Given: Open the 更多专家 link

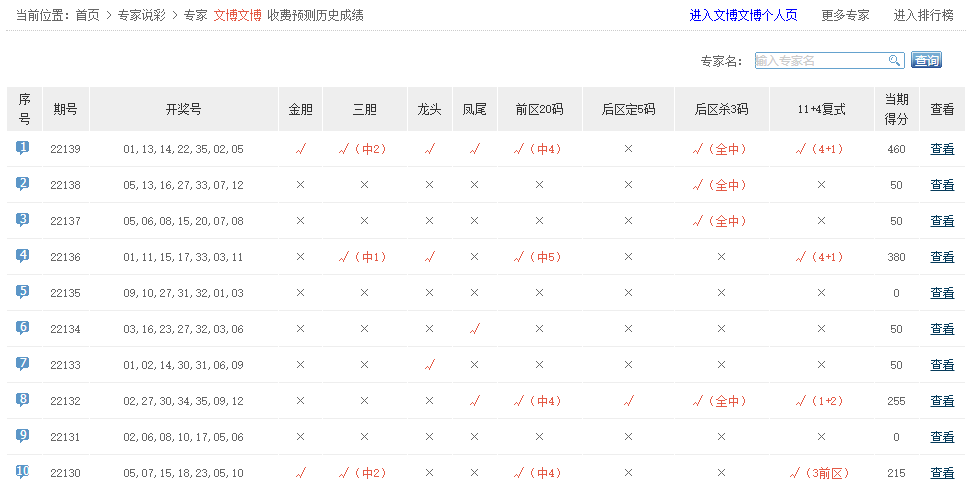Looking at the screenshot, I should point(845,15).
